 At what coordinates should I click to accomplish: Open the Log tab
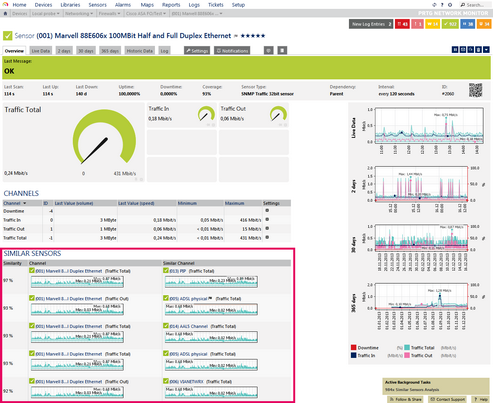[x=164, y=51]
